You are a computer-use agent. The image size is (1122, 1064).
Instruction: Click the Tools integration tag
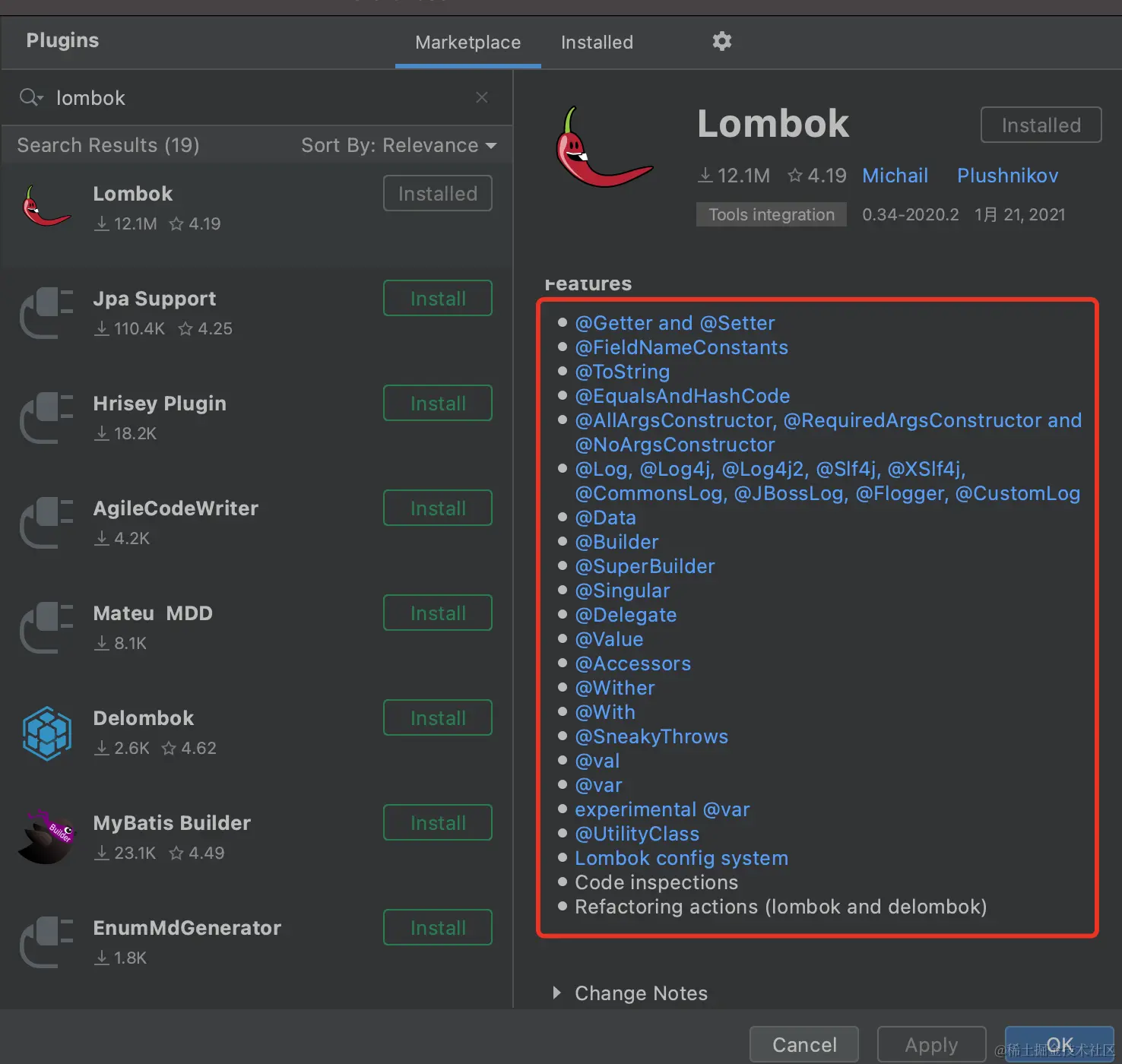[771, 214]
